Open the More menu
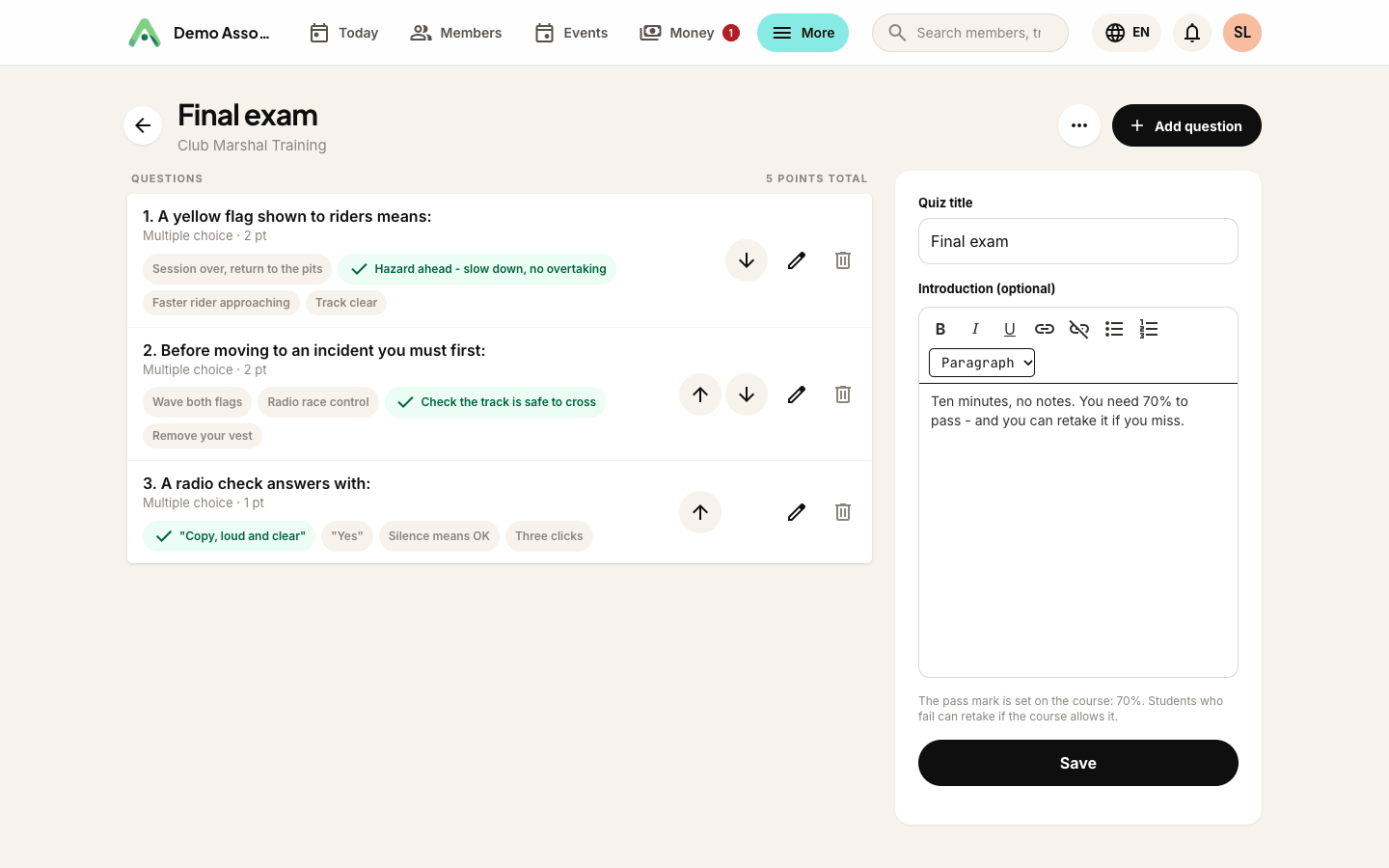This screenshot has width=1389, height=868. click(803, 33)
